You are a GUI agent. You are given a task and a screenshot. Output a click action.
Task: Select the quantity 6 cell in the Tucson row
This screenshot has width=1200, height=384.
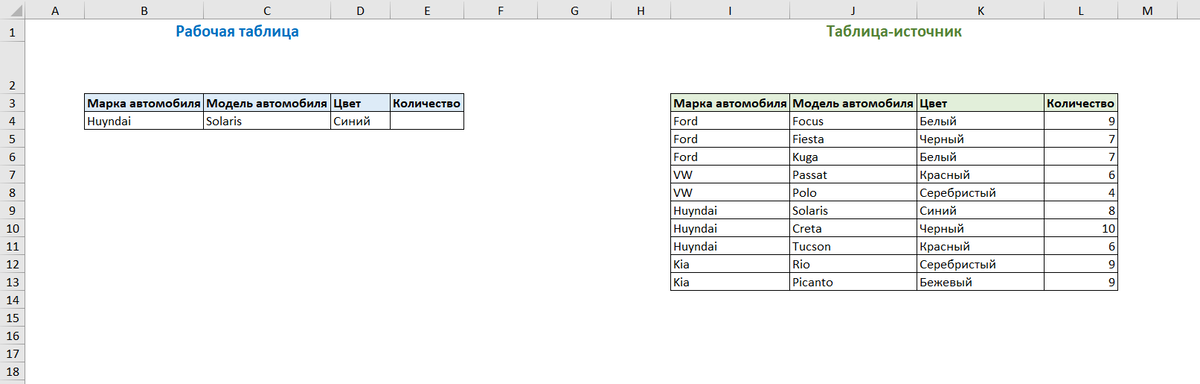tap(1080, 247)
